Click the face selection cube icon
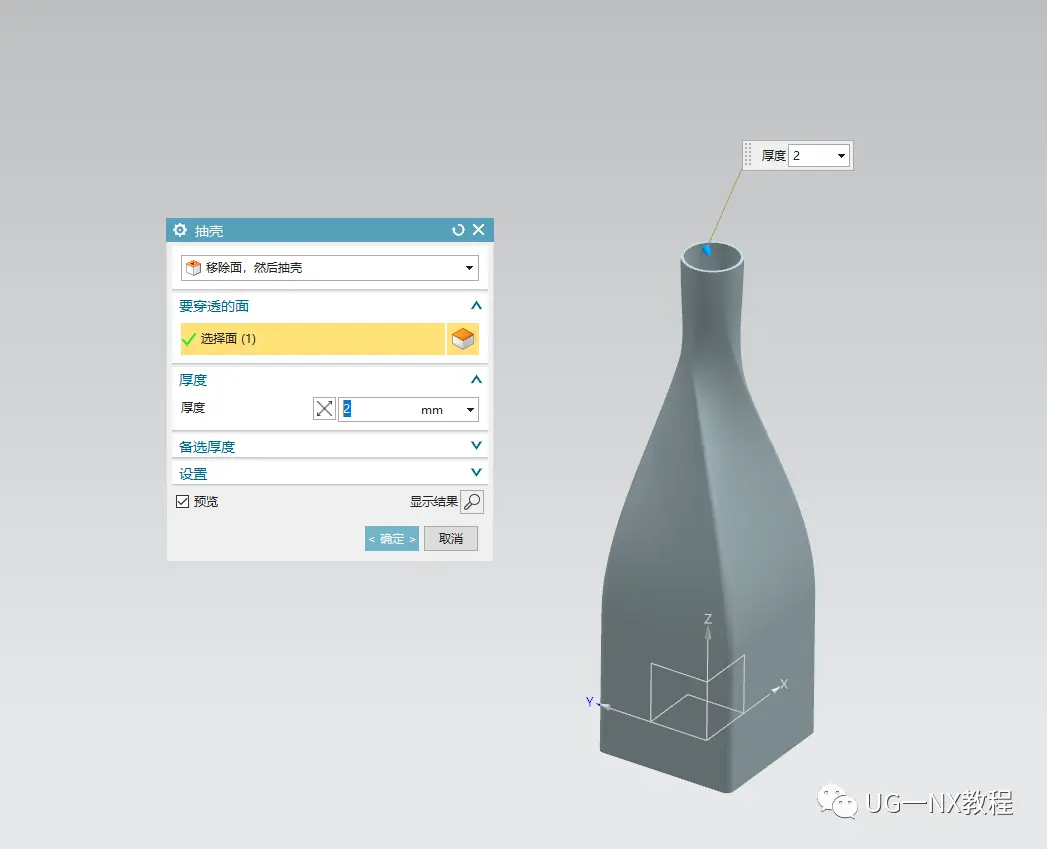 tap(462, 339)
